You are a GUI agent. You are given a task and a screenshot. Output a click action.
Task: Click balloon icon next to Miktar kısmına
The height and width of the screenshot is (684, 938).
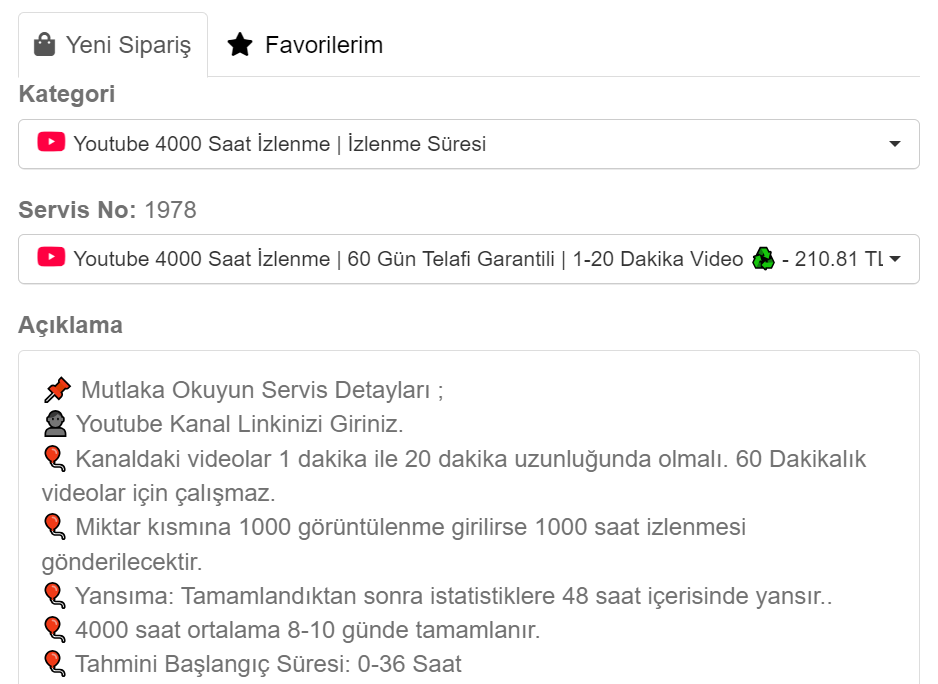click(54, 527)
